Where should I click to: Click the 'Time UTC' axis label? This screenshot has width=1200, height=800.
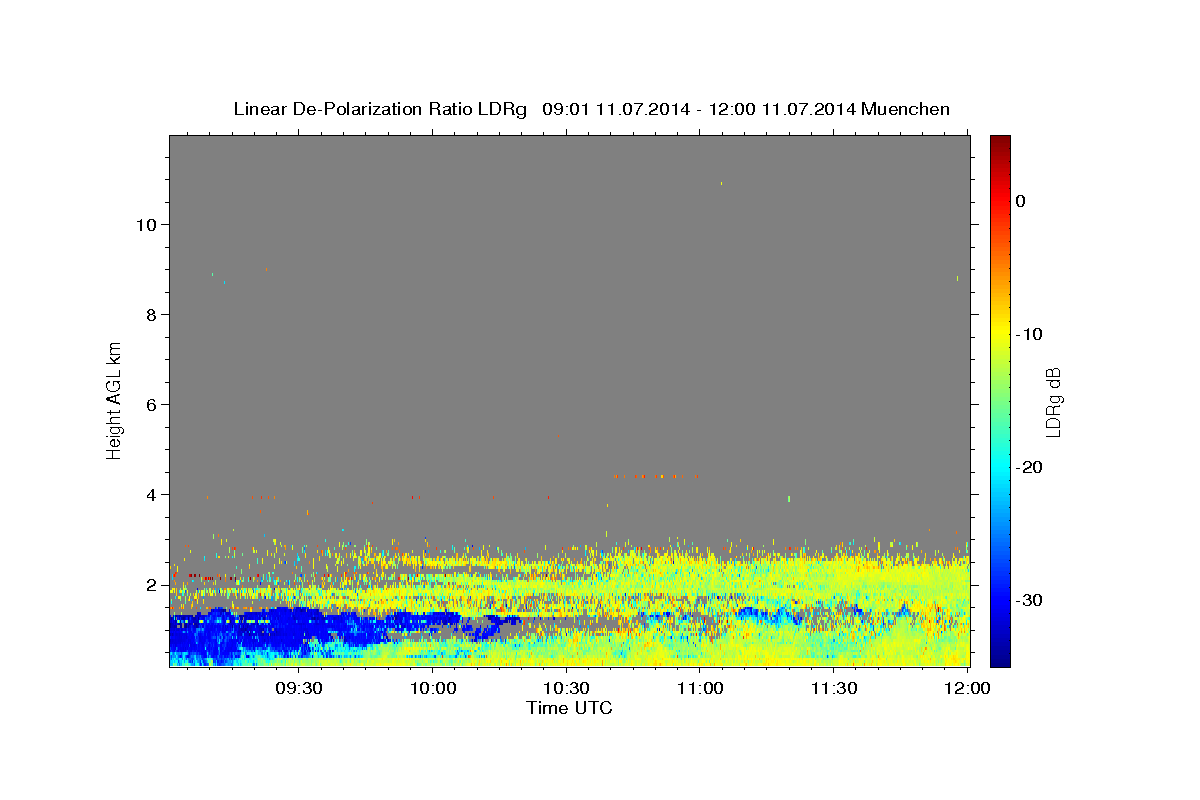pos(569,708)
